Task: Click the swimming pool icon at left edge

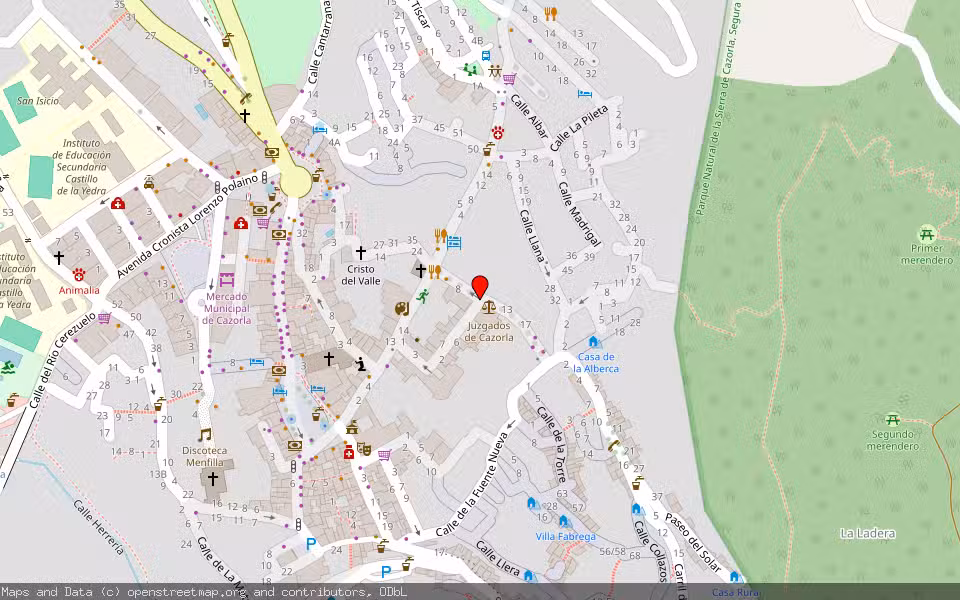Action: 8,367
